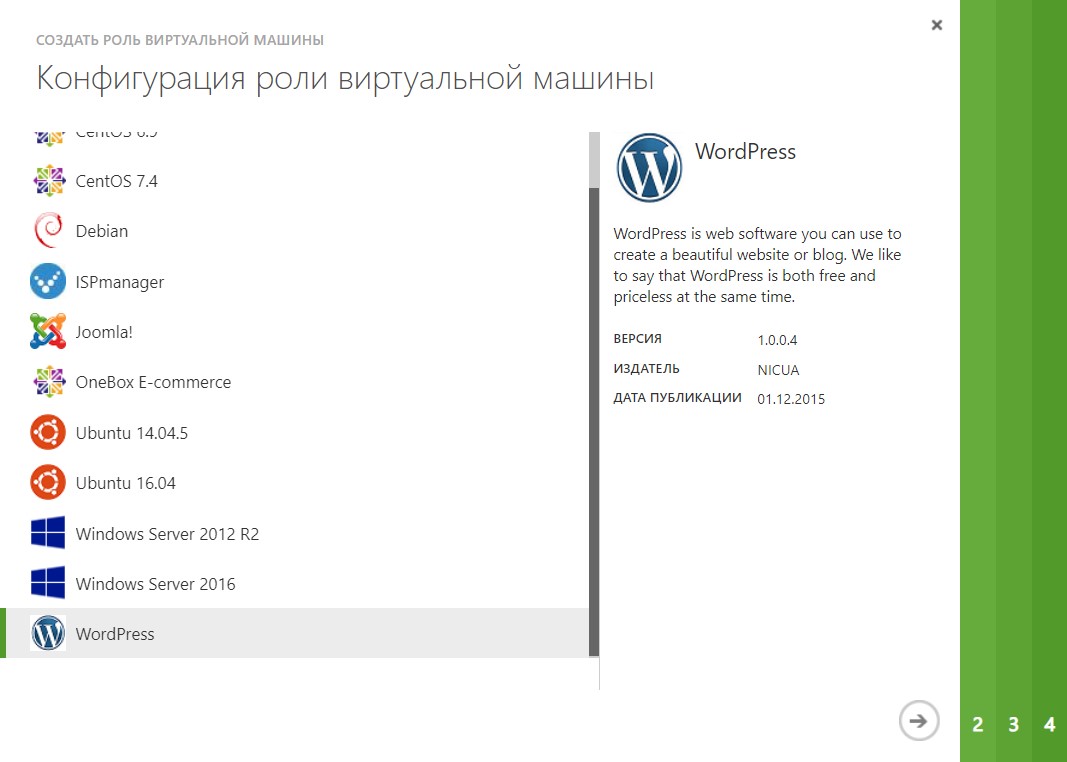Close the virtual machine role dialog

937,25
